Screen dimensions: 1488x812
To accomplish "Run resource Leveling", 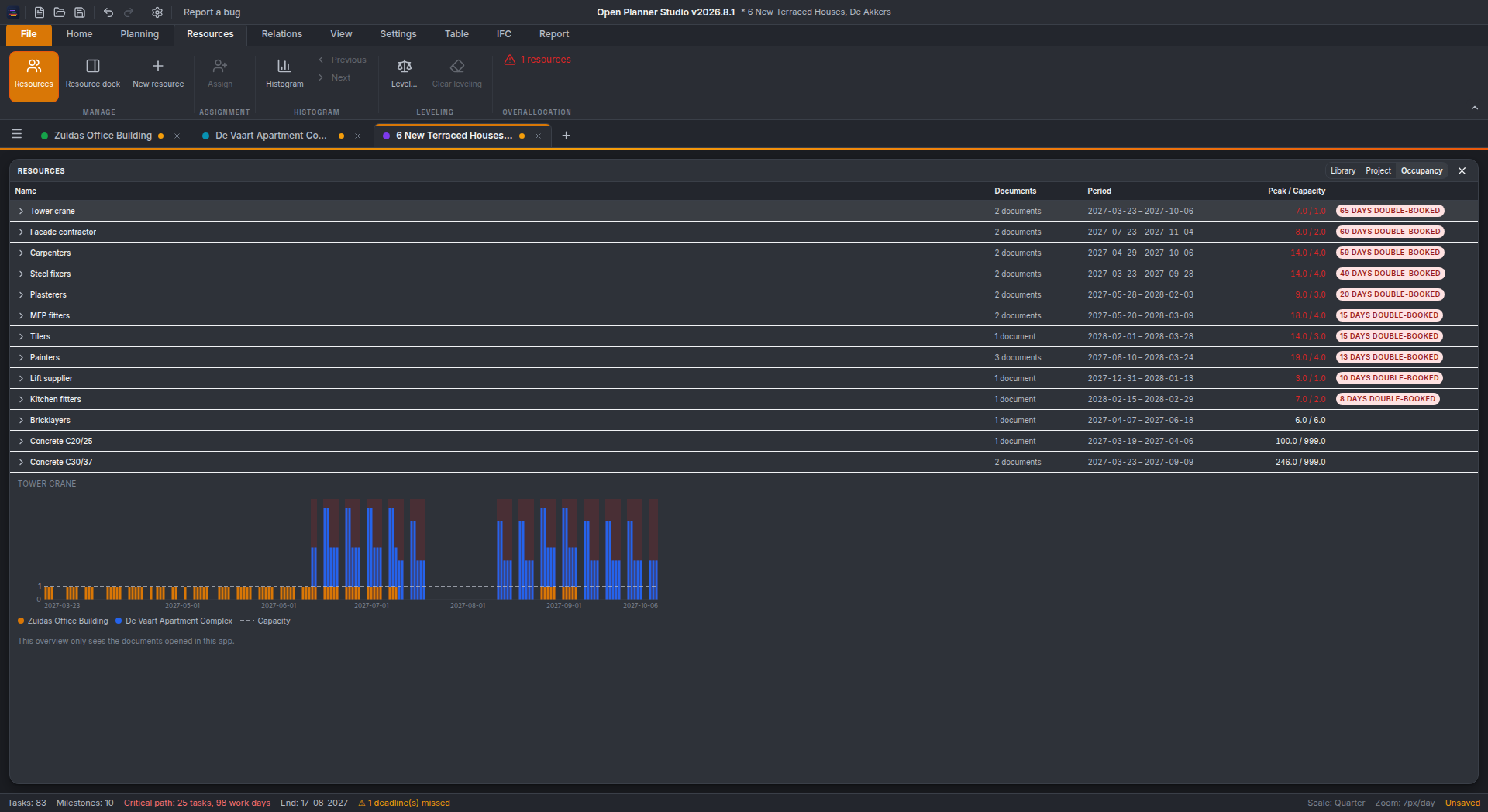I will (x=404, y=76).
